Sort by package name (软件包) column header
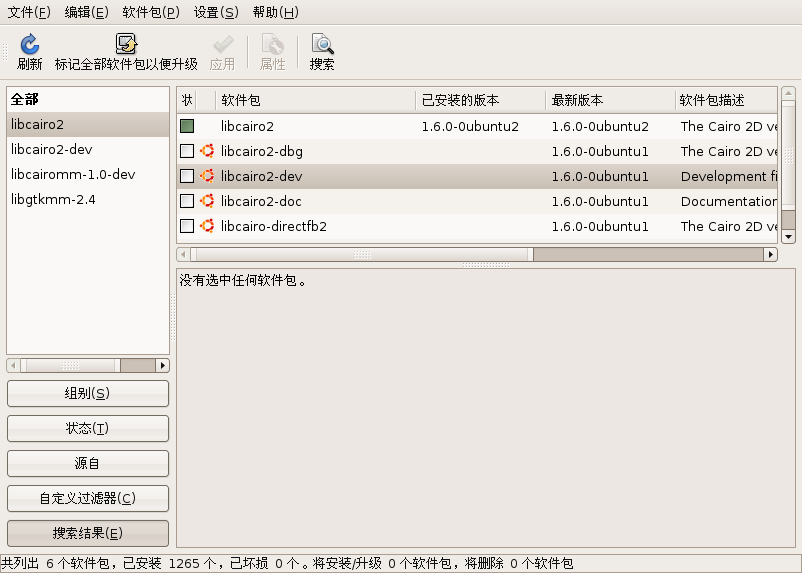802x573 pixels. [x=316, y=100]
